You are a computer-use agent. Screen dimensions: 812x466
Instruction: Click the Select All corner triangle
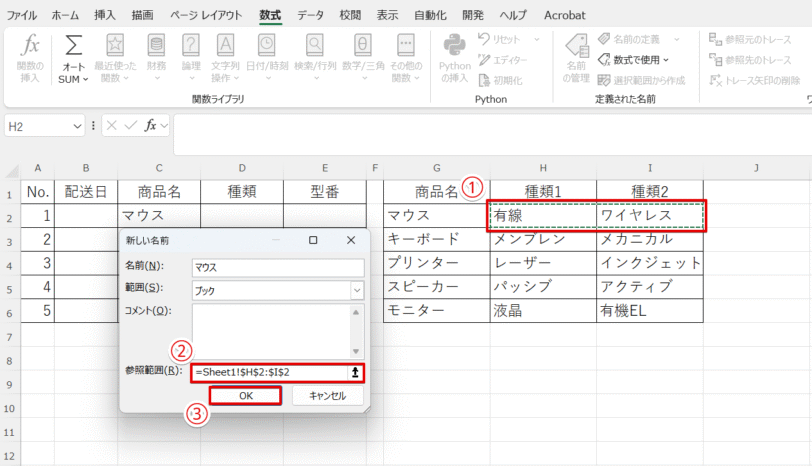click(x=11, y=169)
